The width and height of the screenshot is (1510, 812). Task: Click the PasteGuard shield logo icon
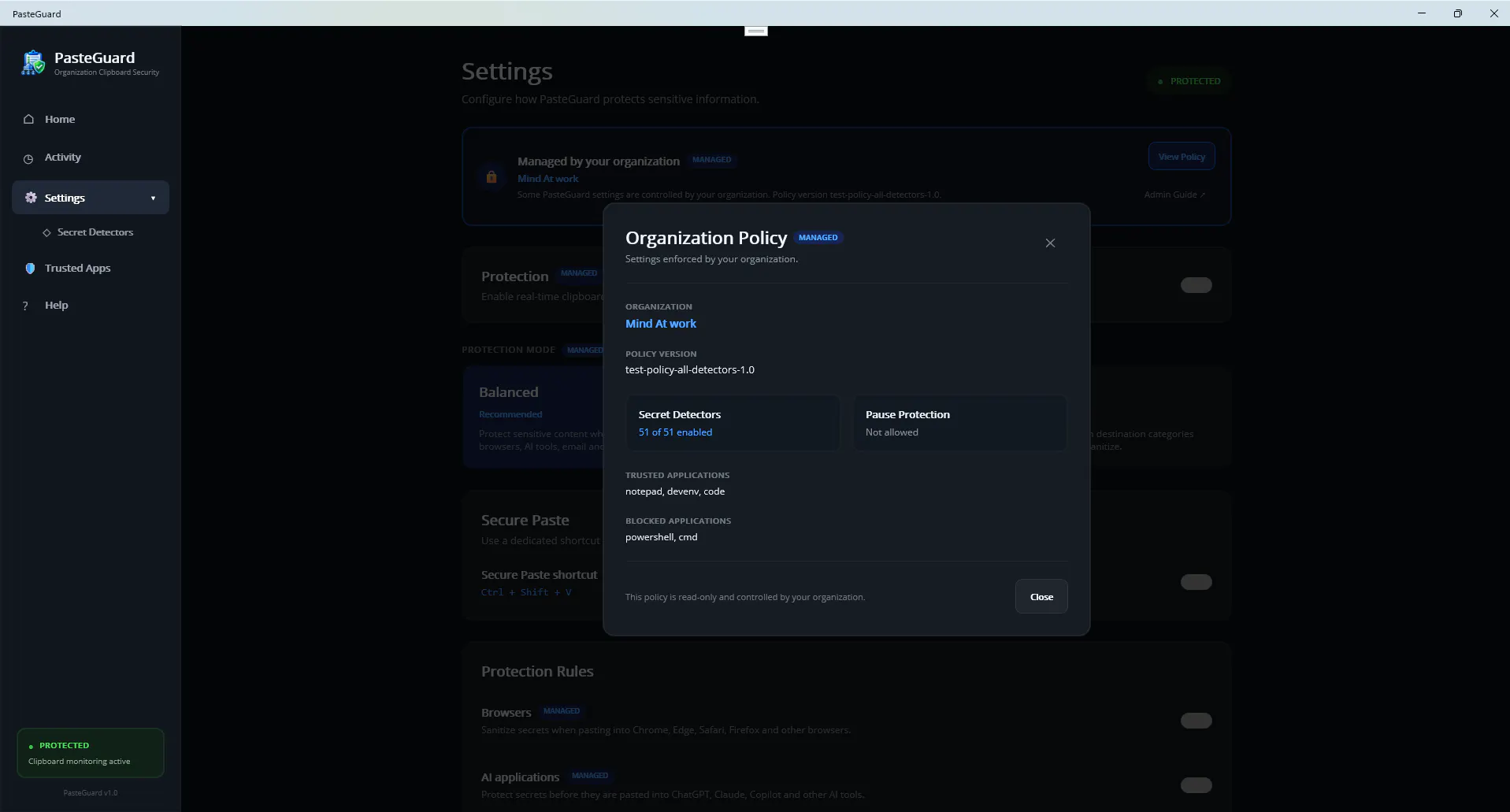coord(33,62)
